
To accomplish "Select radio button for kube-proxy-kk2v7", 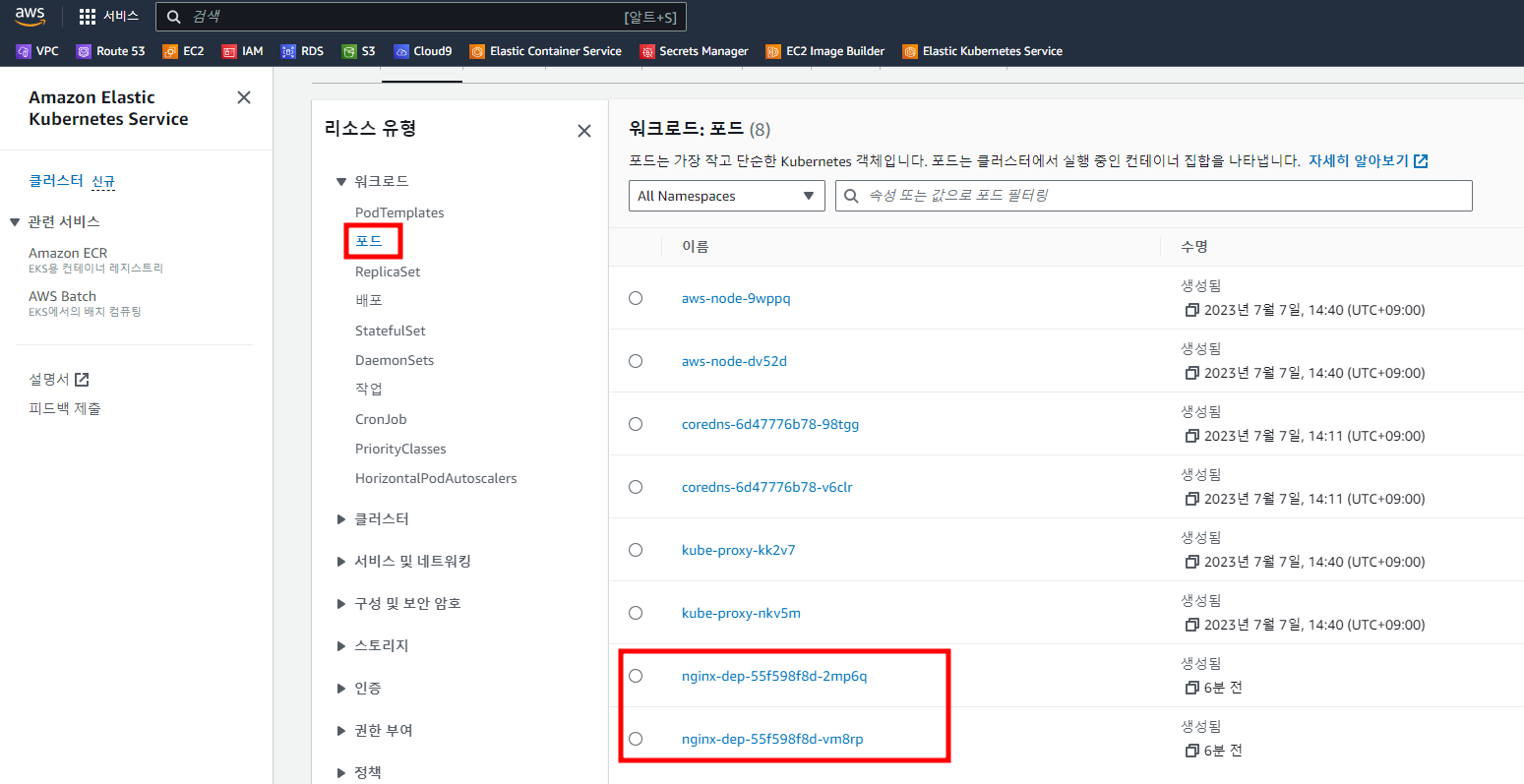I will pyautogui.click(x=636, y=550).
